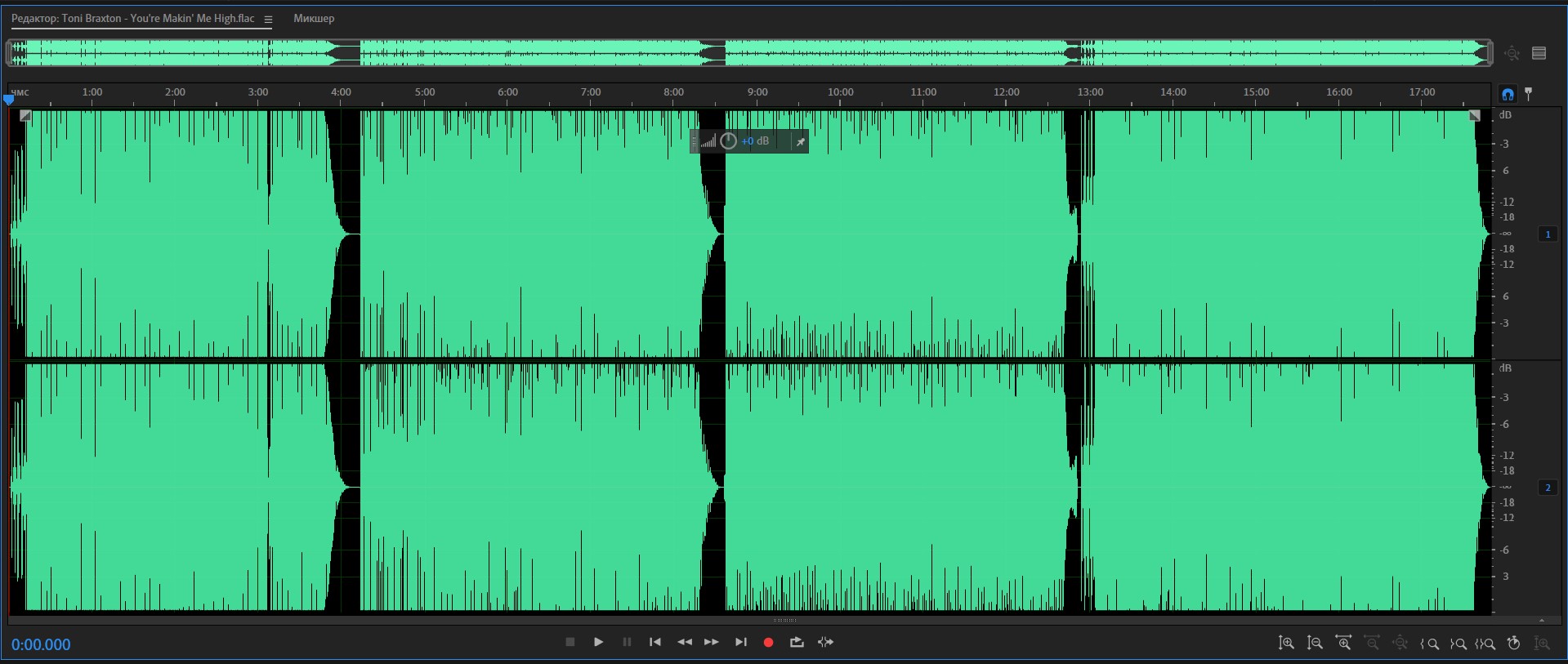
Task: Disable channel 1 using its toggle
Action: pos(1548,234)
